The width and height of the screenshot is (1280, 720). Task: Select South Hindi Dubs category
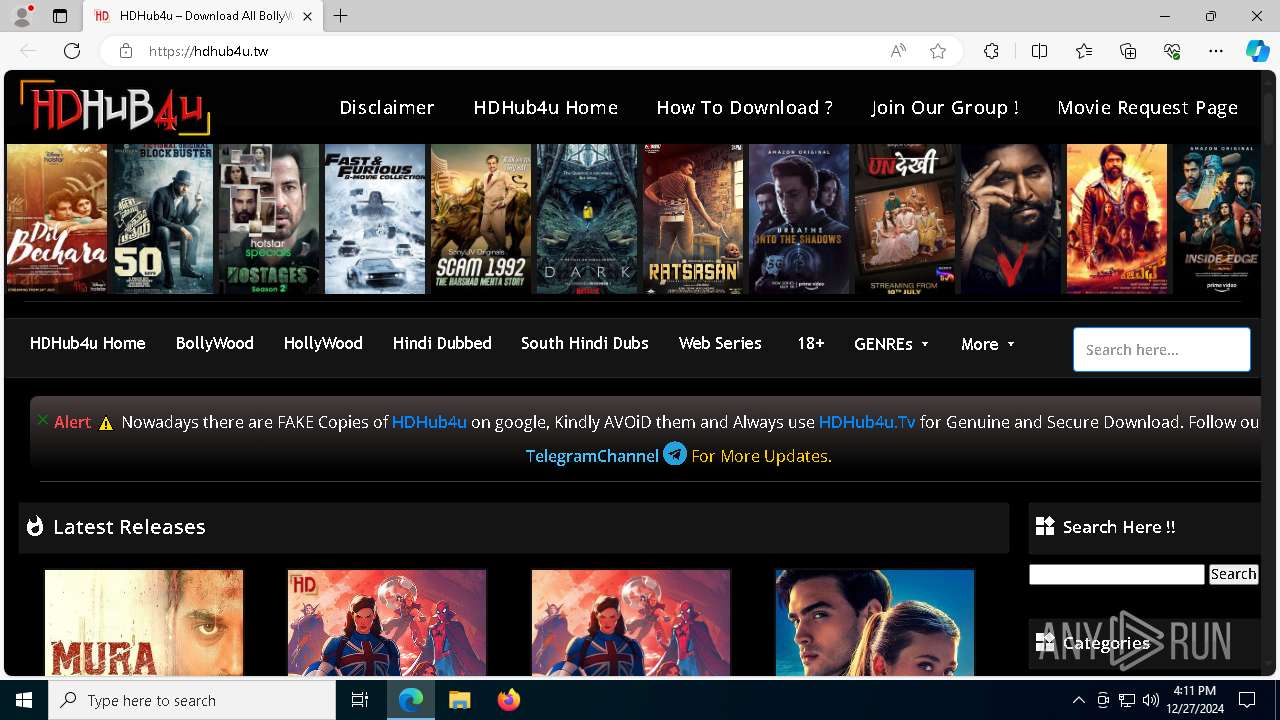pos(585,343)
